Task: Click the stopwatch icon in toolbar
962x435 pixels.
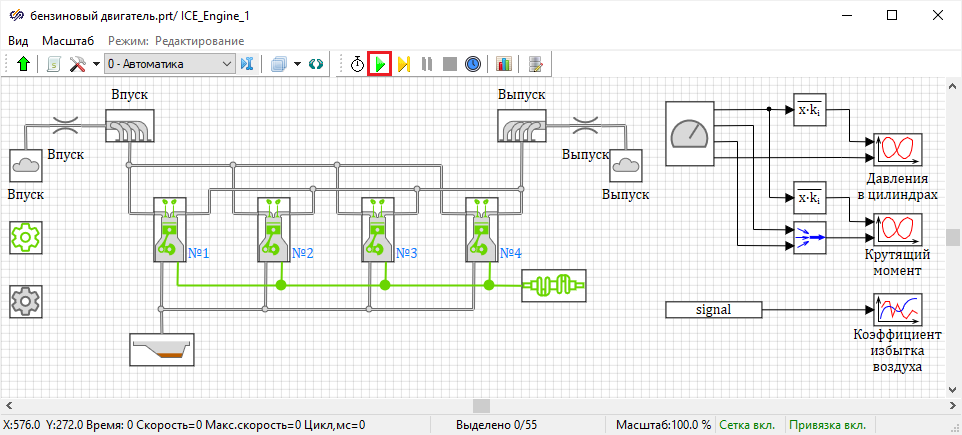Action: pos(357,64)
